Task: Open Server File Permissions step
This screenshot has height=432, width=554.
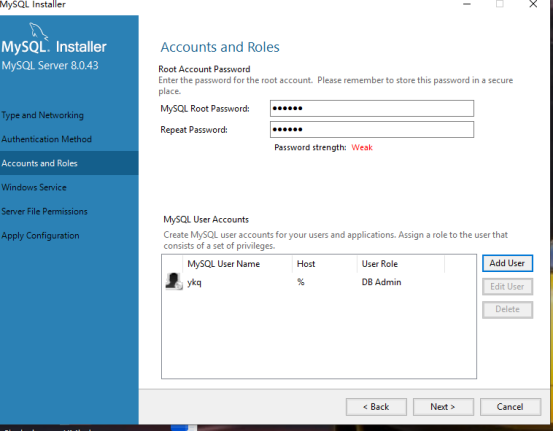Action: click(44, 211)
